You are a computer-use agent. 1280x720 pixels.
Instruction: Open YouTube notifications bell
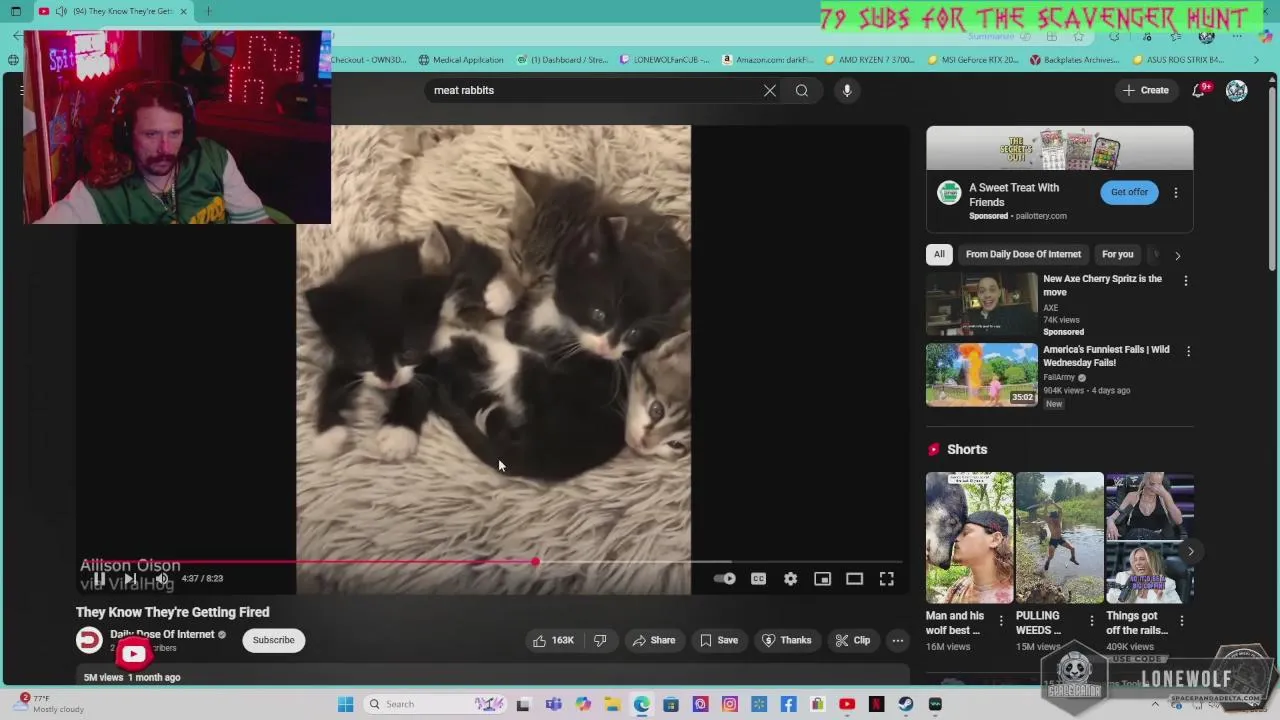tap(1199, 90)
